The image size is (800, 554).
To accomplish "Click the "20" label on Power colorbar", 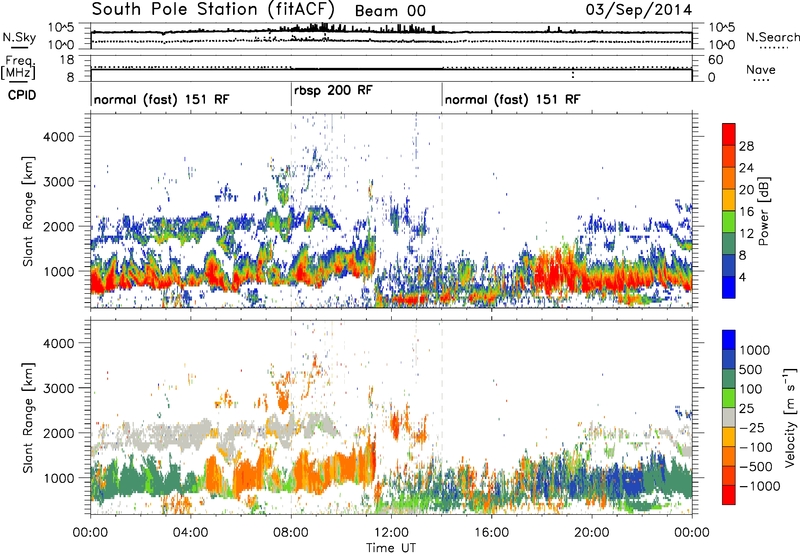I will pyautogui.click(x=746, y=190).
